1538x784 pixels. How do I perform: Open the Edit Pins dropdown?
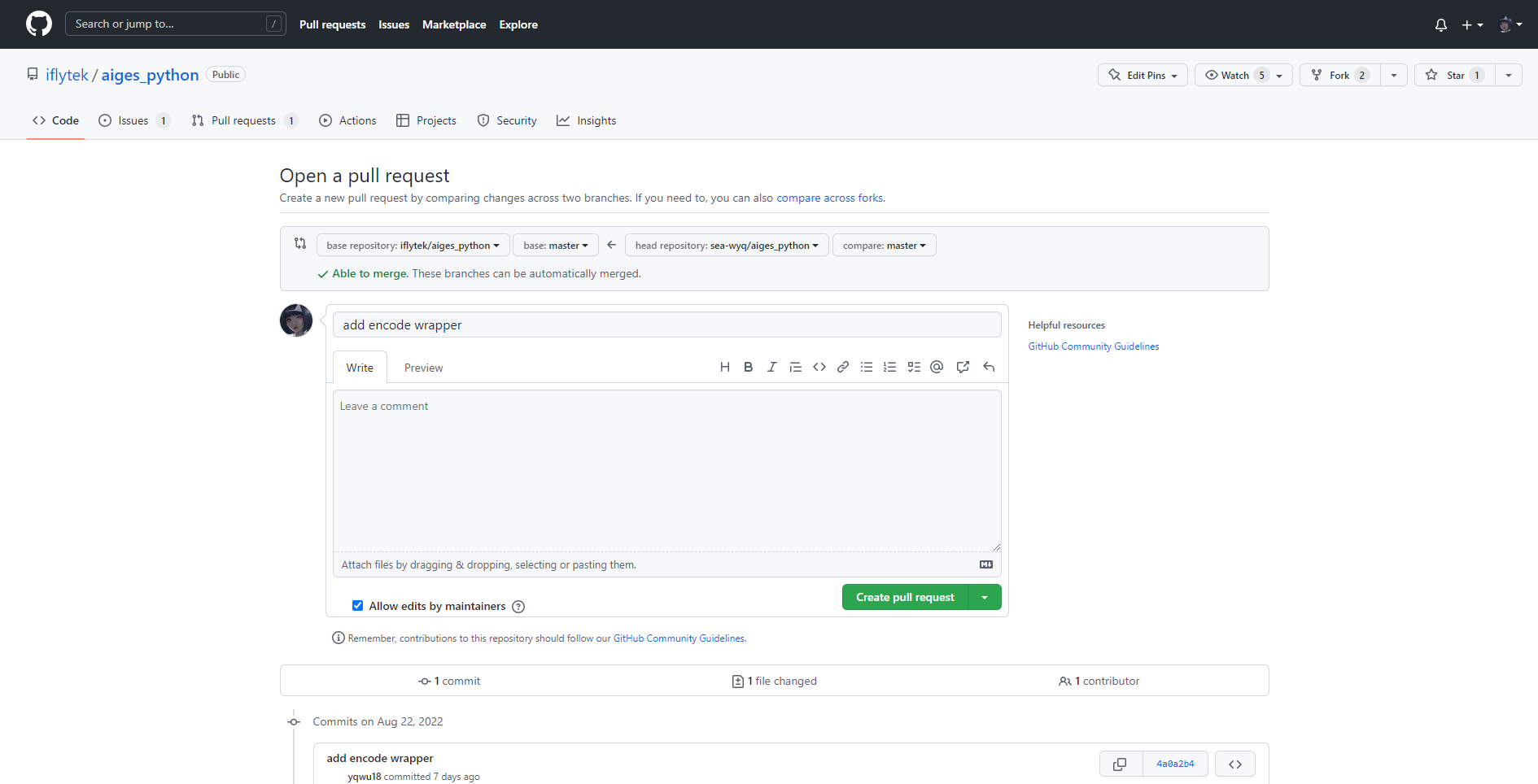[1143, 75]
